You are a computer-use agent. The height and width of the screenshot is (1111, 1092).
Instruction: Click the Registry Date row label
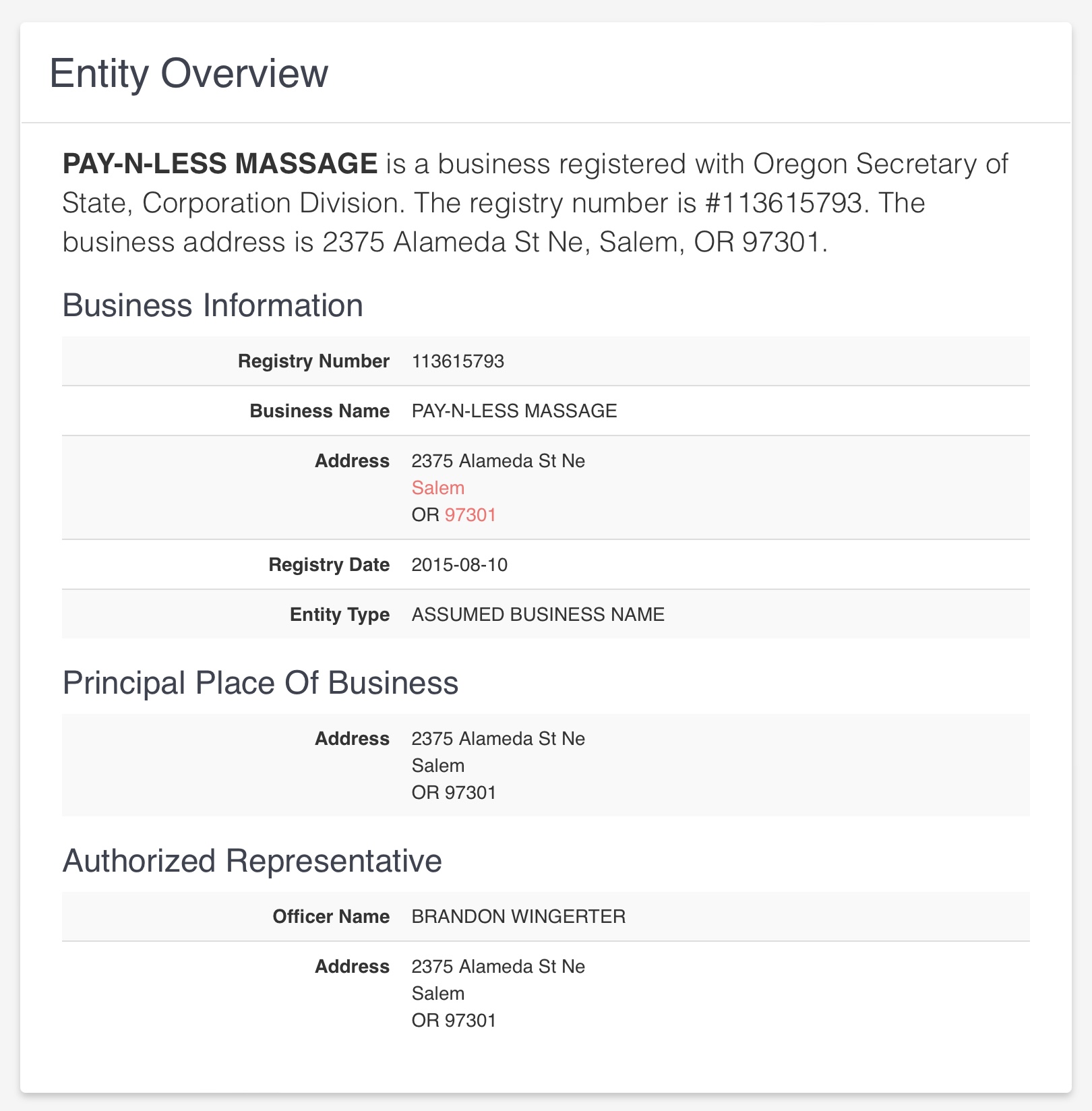pos(329,565)
